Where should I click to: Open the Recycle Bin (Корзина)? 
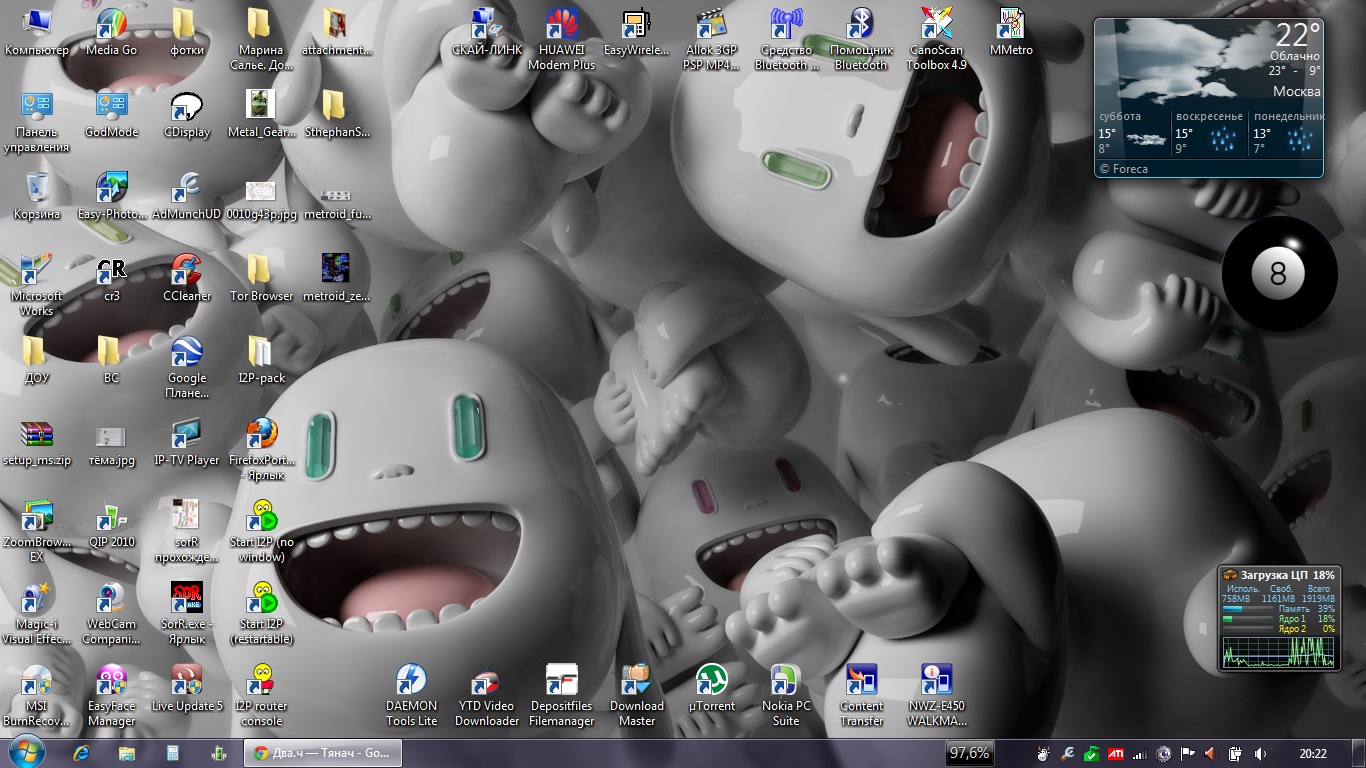(37, 189)
